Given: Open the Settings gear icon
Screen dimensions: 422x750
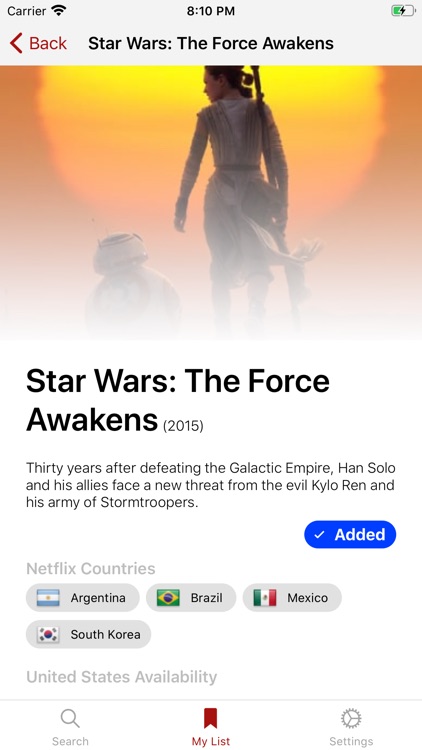Looking at the screenshot, I should 351,718.
